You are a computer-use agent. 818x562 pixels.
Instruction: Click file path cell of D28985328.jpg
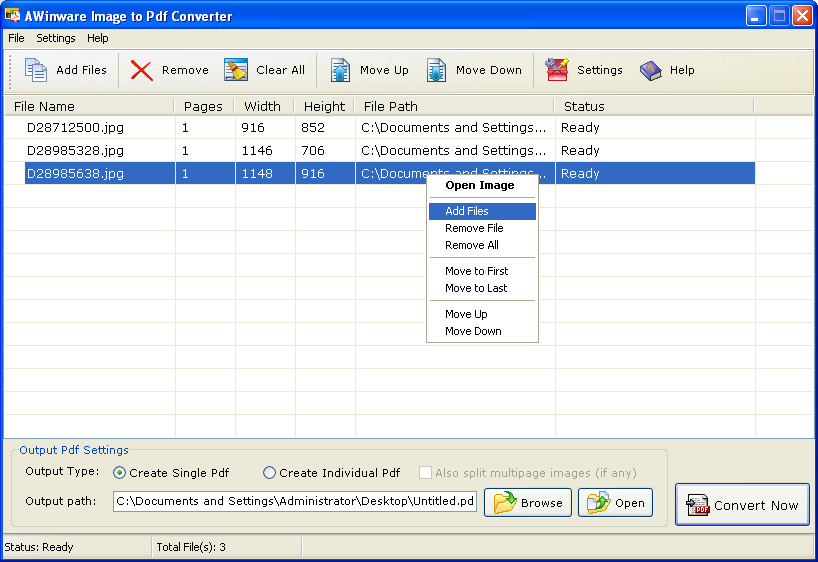point(453,151)
